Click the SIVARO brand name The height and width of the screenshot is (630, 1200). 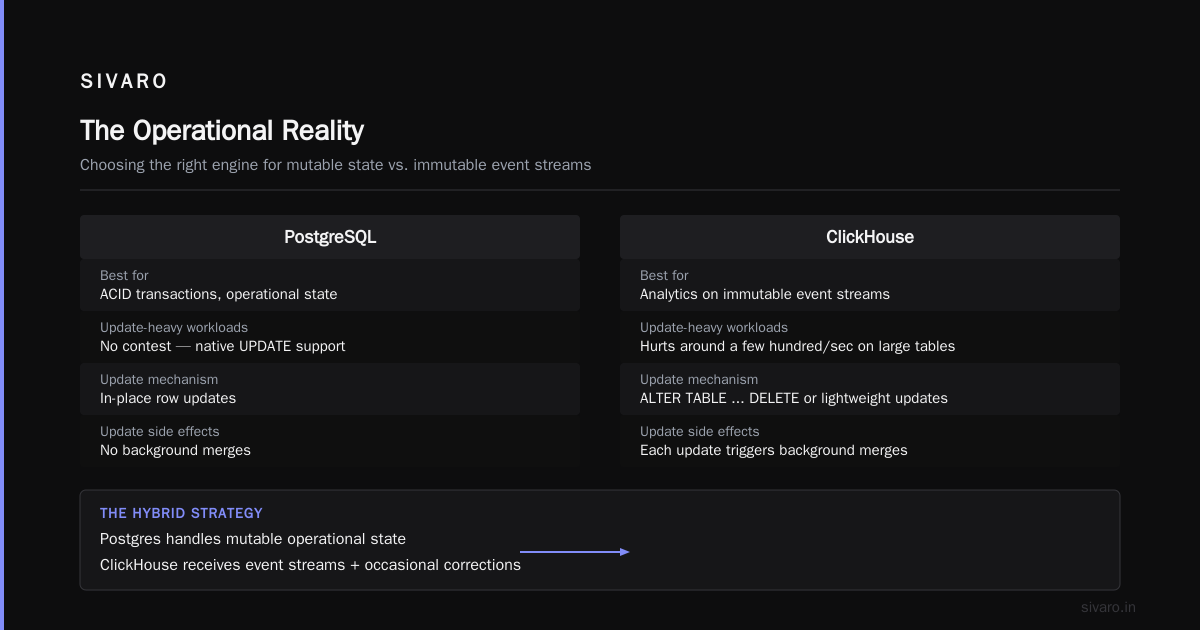124,82
